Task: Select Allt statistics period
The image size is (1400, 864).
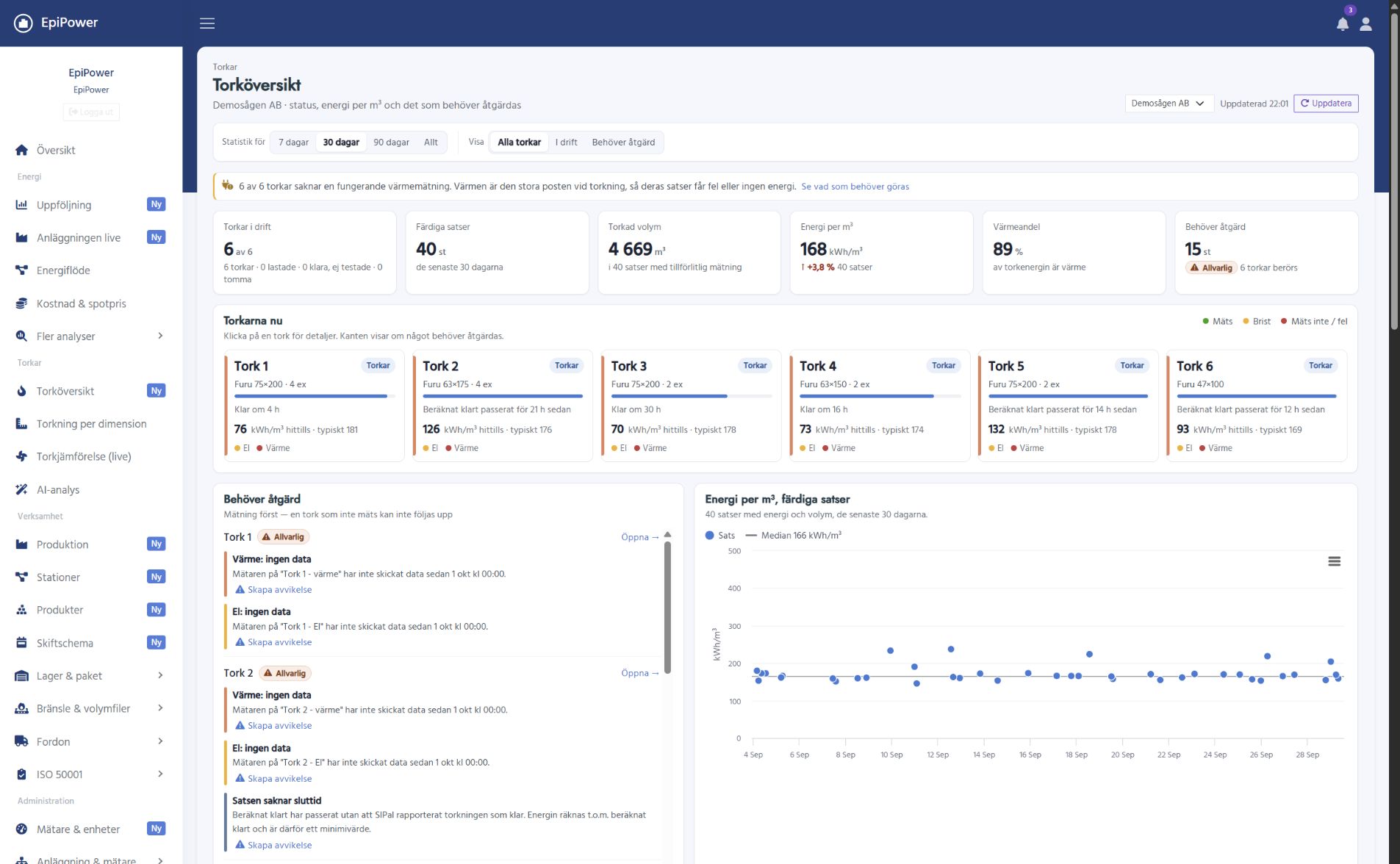Action: 431,142
